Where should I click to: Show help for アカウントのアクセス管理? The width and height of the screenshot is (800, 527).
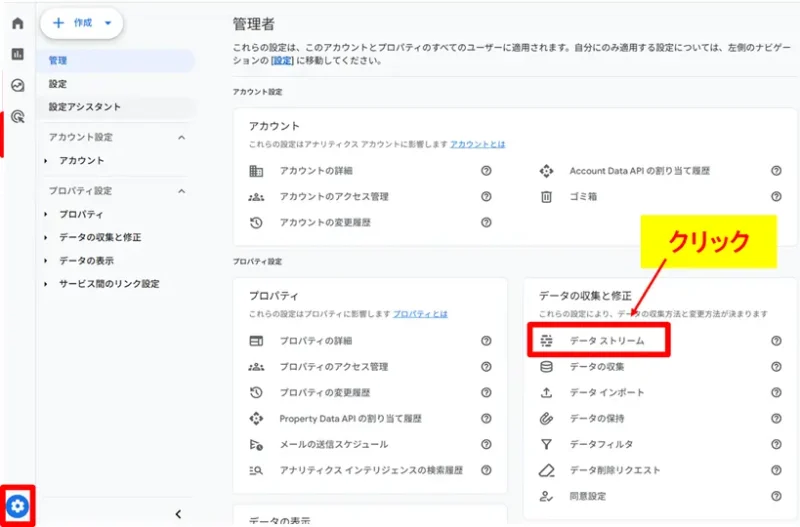486,196
